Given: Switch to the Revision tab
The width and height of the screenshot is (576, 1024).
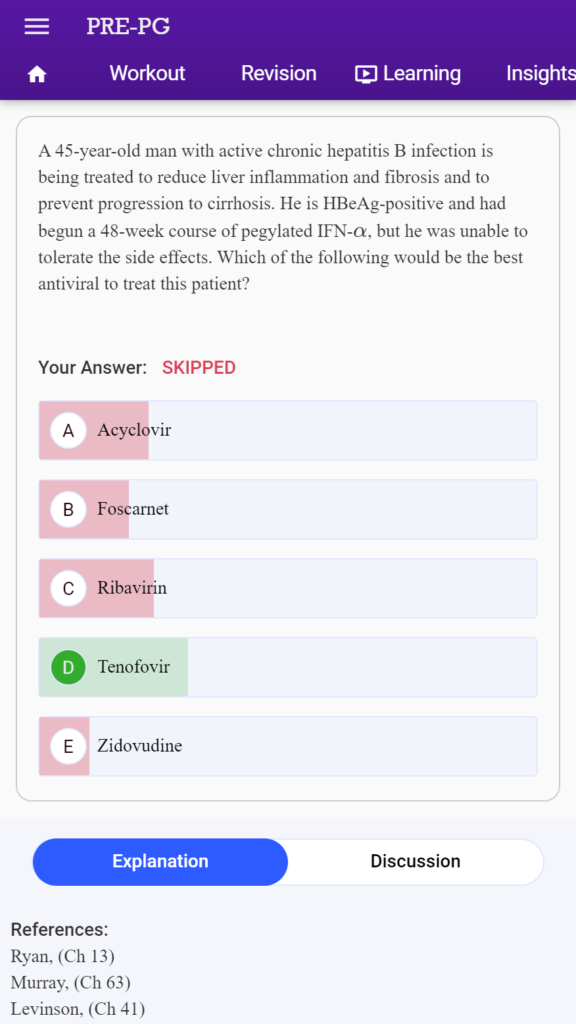Looking at the screenshot, I should point(278,73).
